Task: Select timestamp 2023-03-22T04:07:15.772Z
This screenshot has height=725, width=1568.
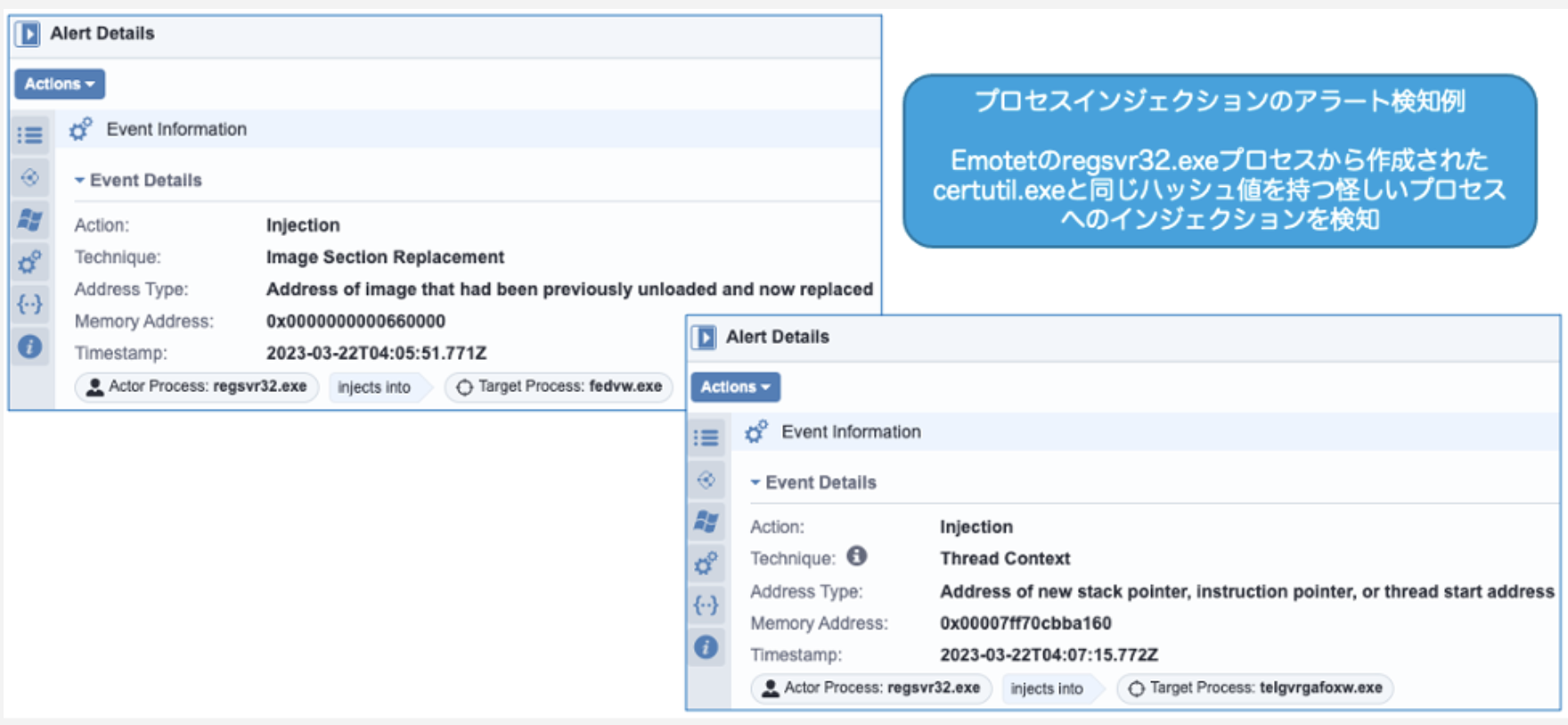Action: click(1049, 656)
